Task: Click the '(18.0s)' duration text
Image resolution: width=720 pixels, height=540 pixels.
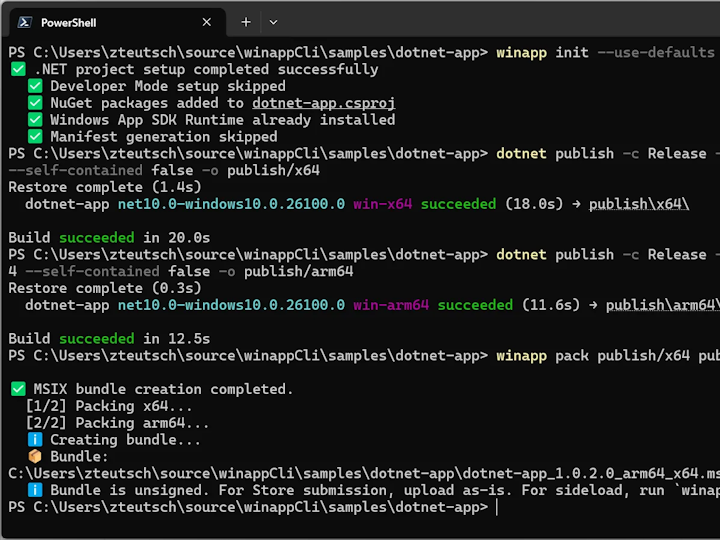Action: 534,204
